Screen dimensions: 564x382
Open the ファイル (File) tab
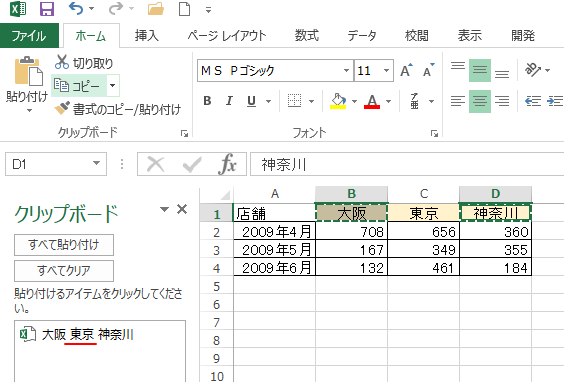(x=29, y=36)
